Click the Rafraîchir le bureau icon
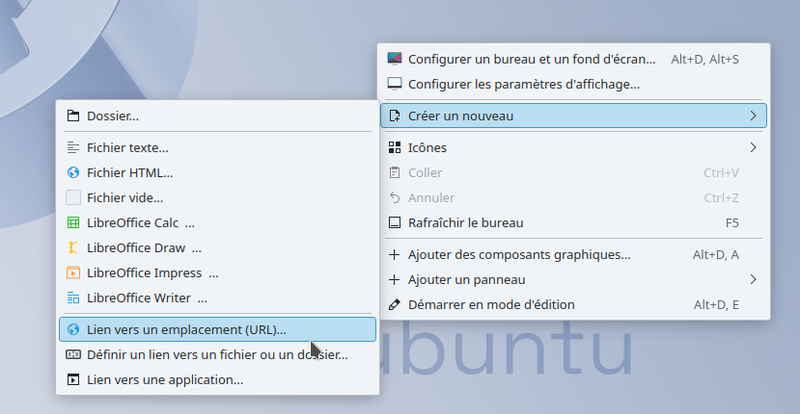The image size is (800, 414). (x=395, y=223)
